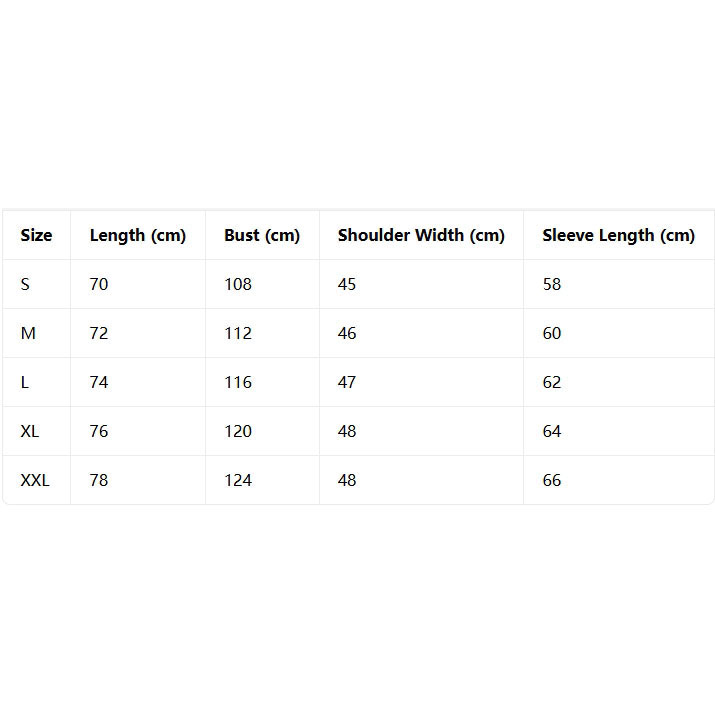Select the XL size row label
The image size is (715, 715).
coord(30,431)
